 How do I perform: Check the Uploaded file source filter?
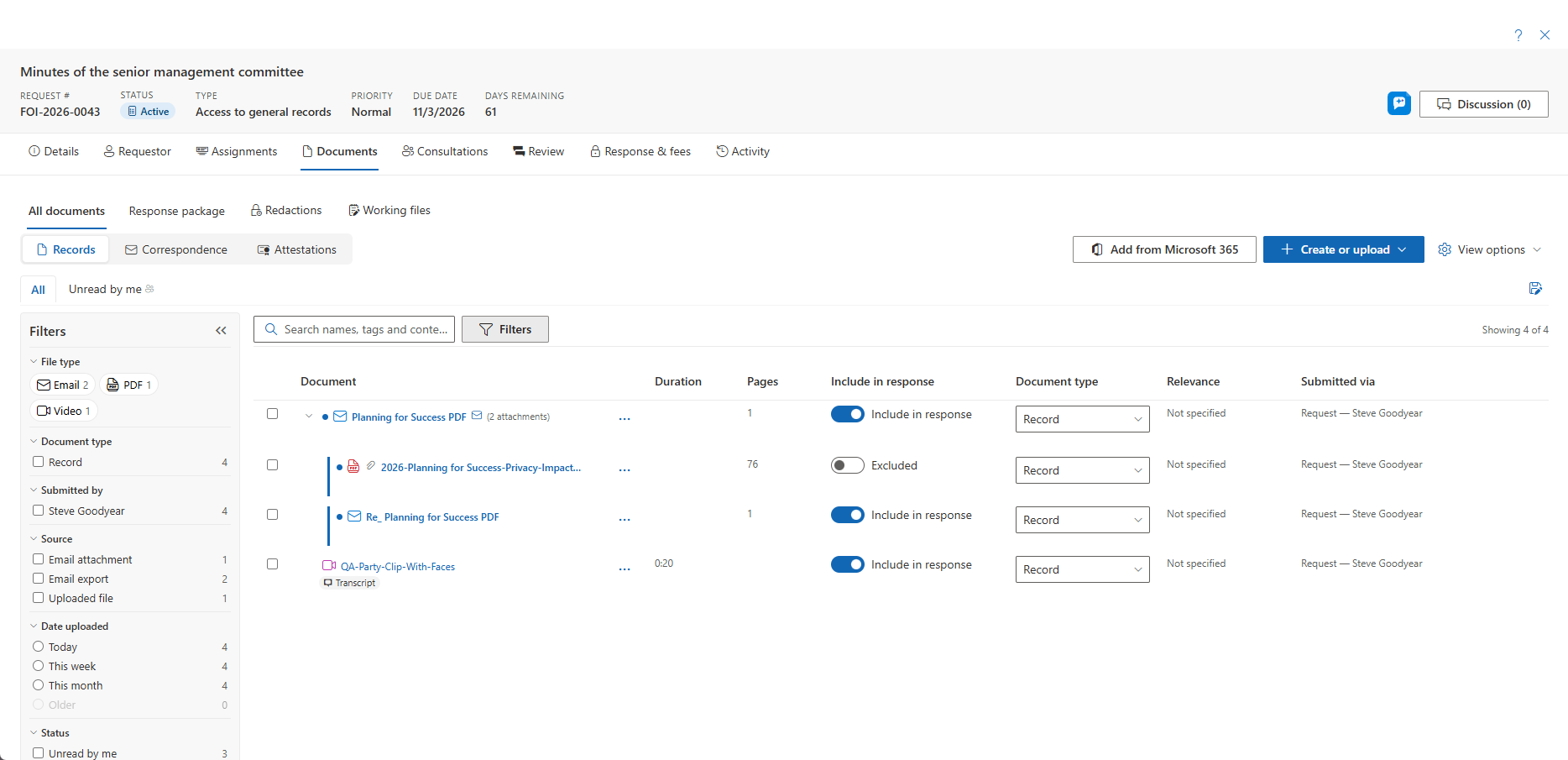38,598
